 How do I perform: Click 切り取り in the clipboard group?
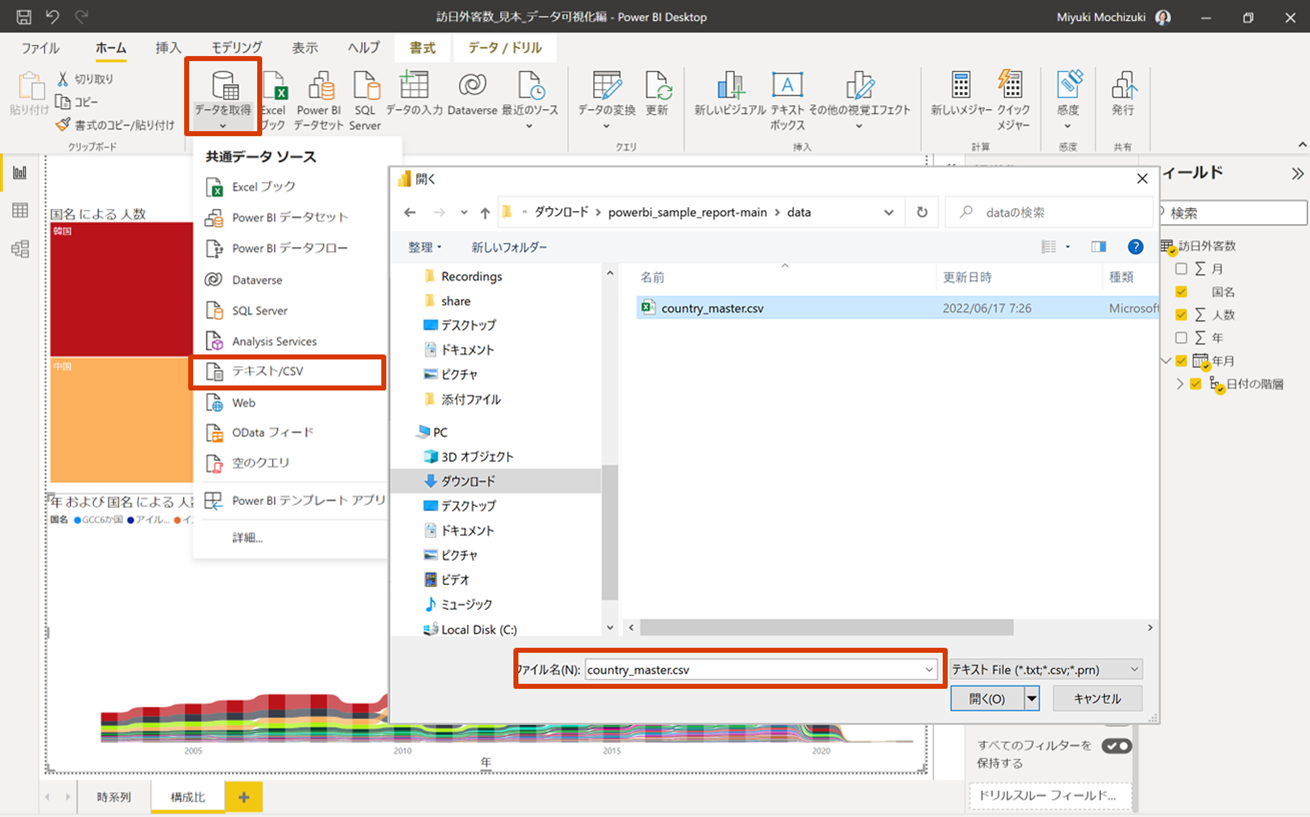click(85, 79)
